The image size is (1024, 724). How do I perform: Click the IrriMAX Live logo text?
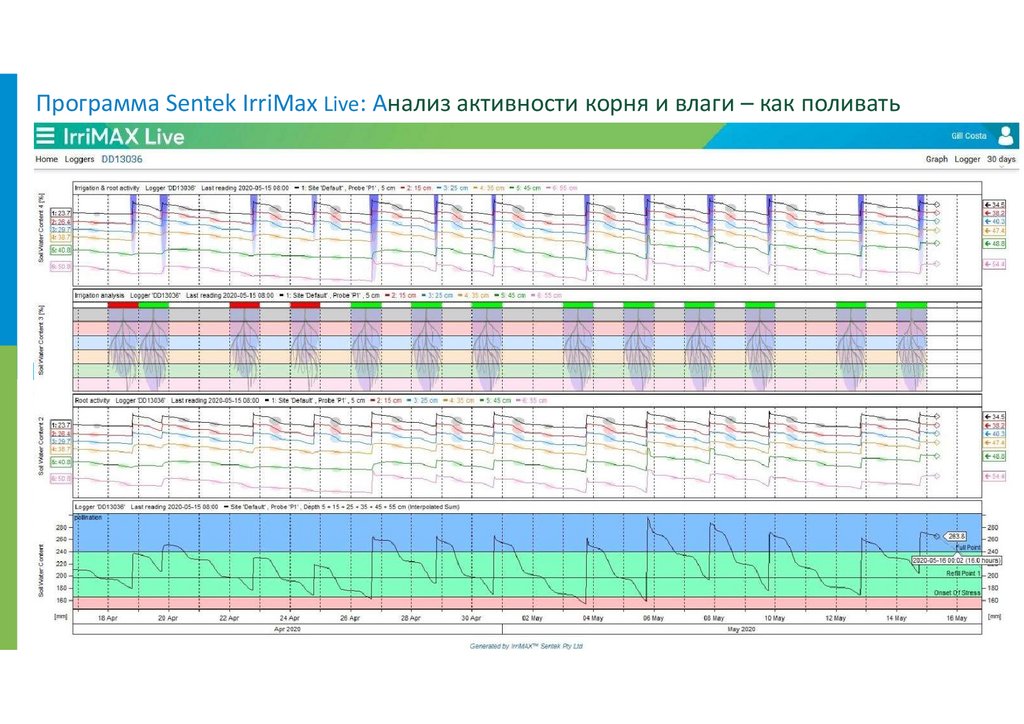(123, 136)
